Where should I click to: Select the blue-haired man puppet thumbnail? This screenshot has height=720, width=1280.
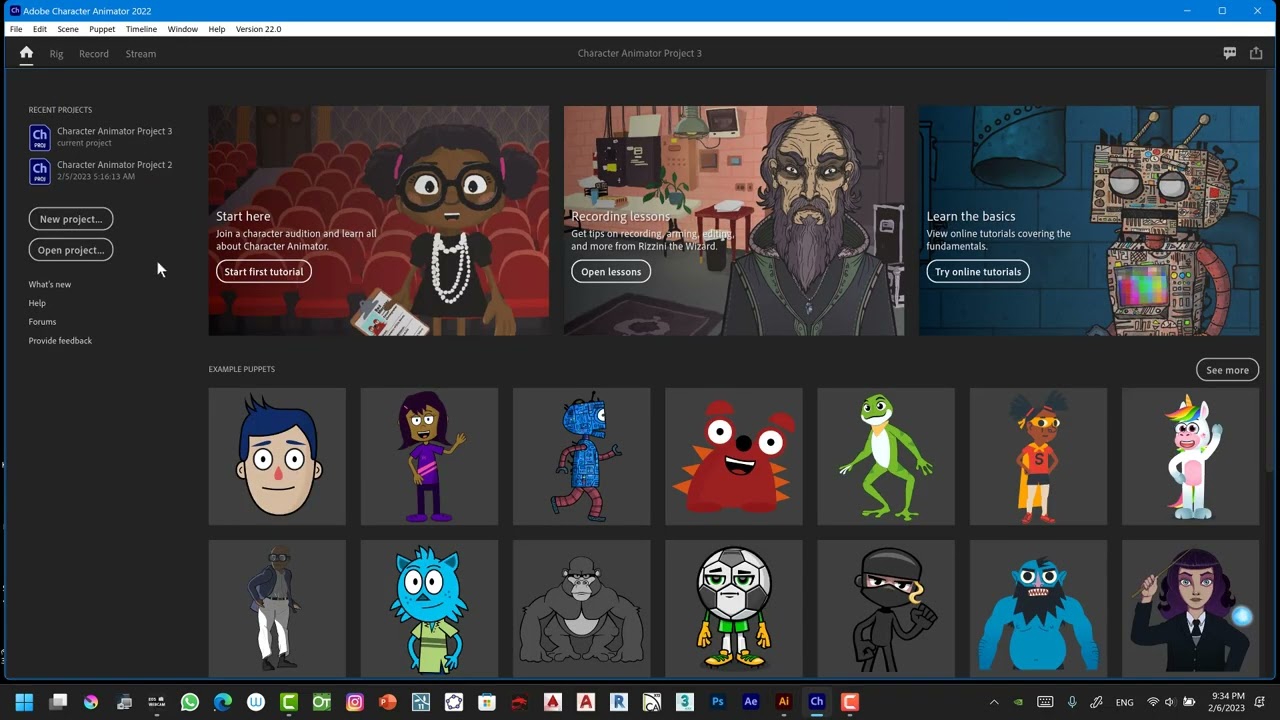(x=277, y=456)
